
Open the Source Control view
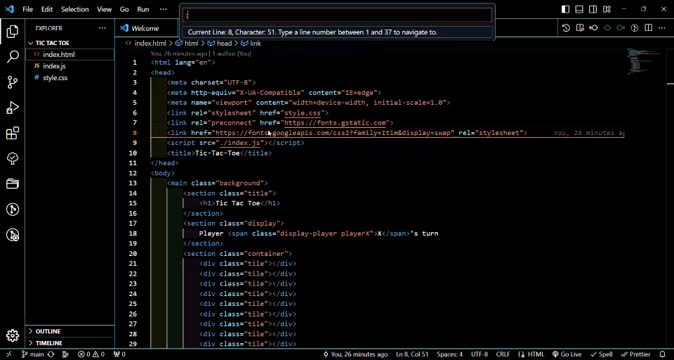click(x=12, y=82)
